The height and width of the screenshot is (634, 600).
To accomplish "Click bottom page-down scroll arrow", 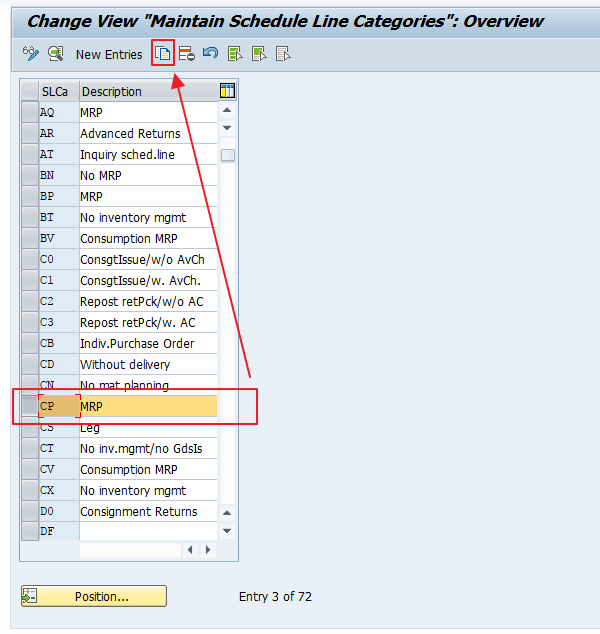I will (227, 530).
